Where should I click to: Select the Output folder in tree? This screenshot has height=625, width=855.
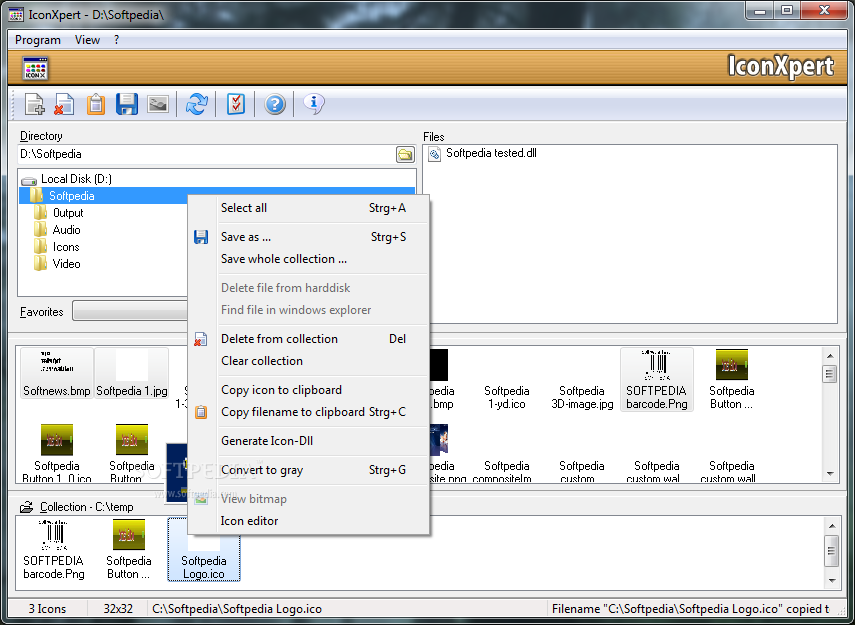pos(68,213)
